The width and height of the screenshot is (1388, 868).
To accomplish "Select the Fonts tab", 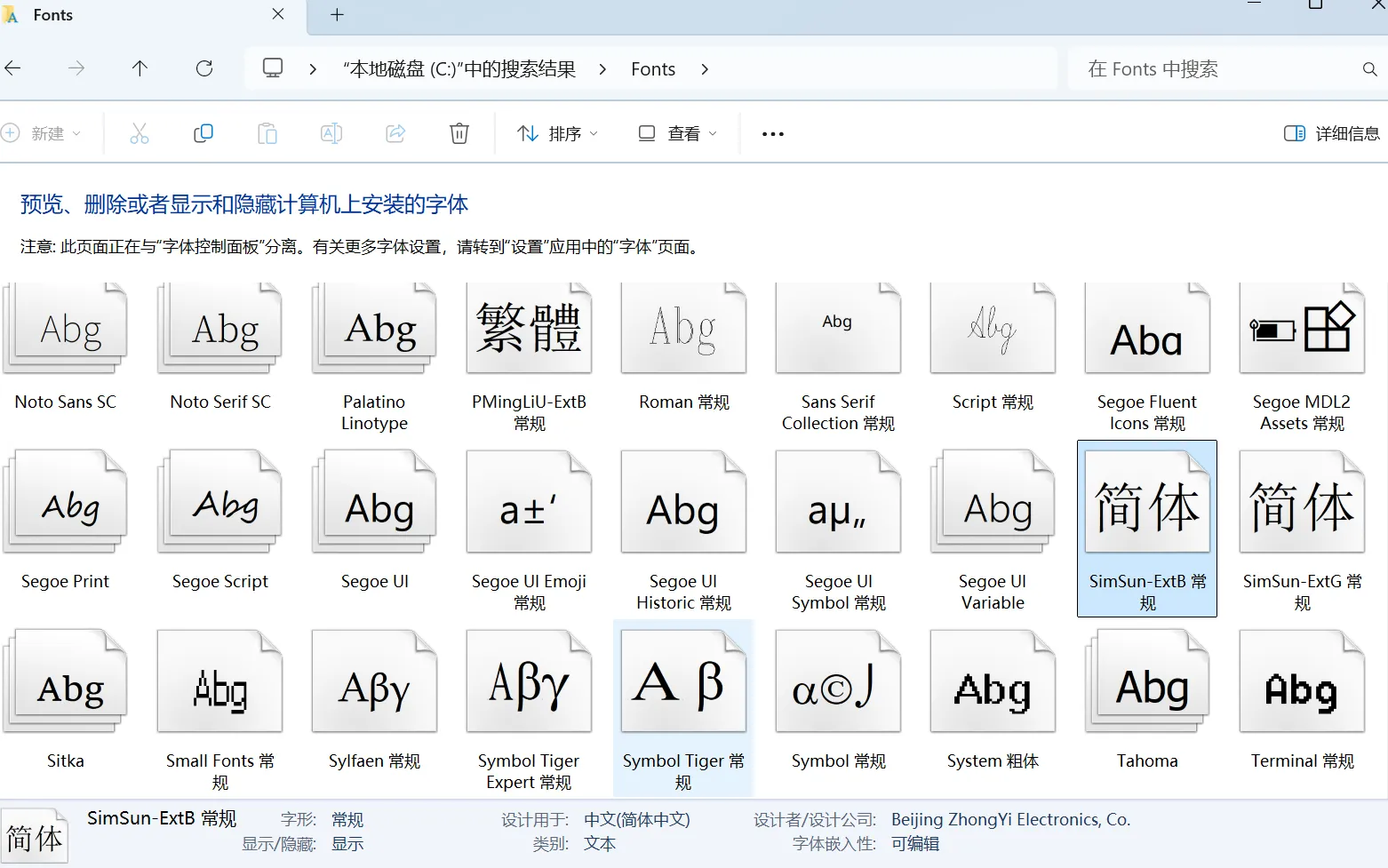I will point(53,15).
